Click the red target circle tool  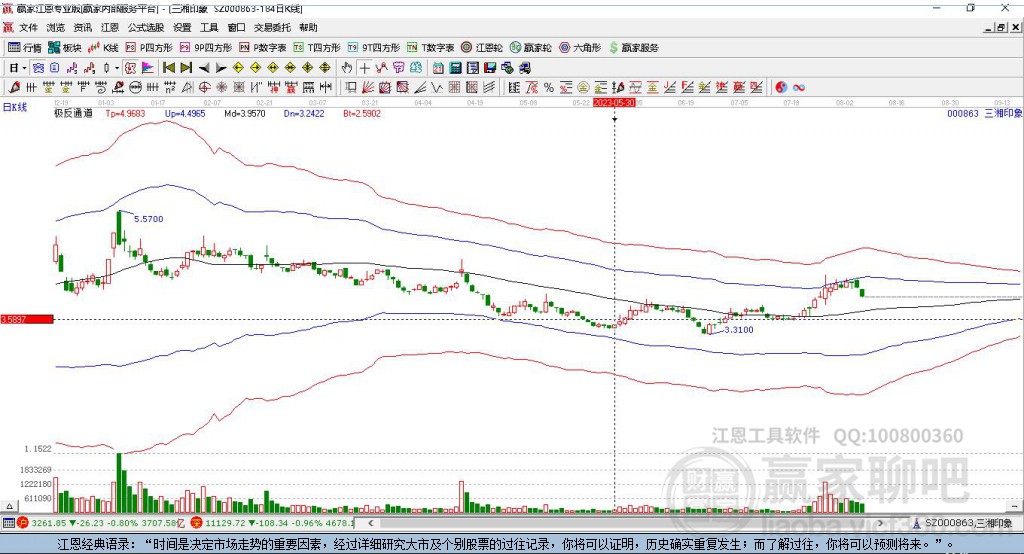click(204, 87)
